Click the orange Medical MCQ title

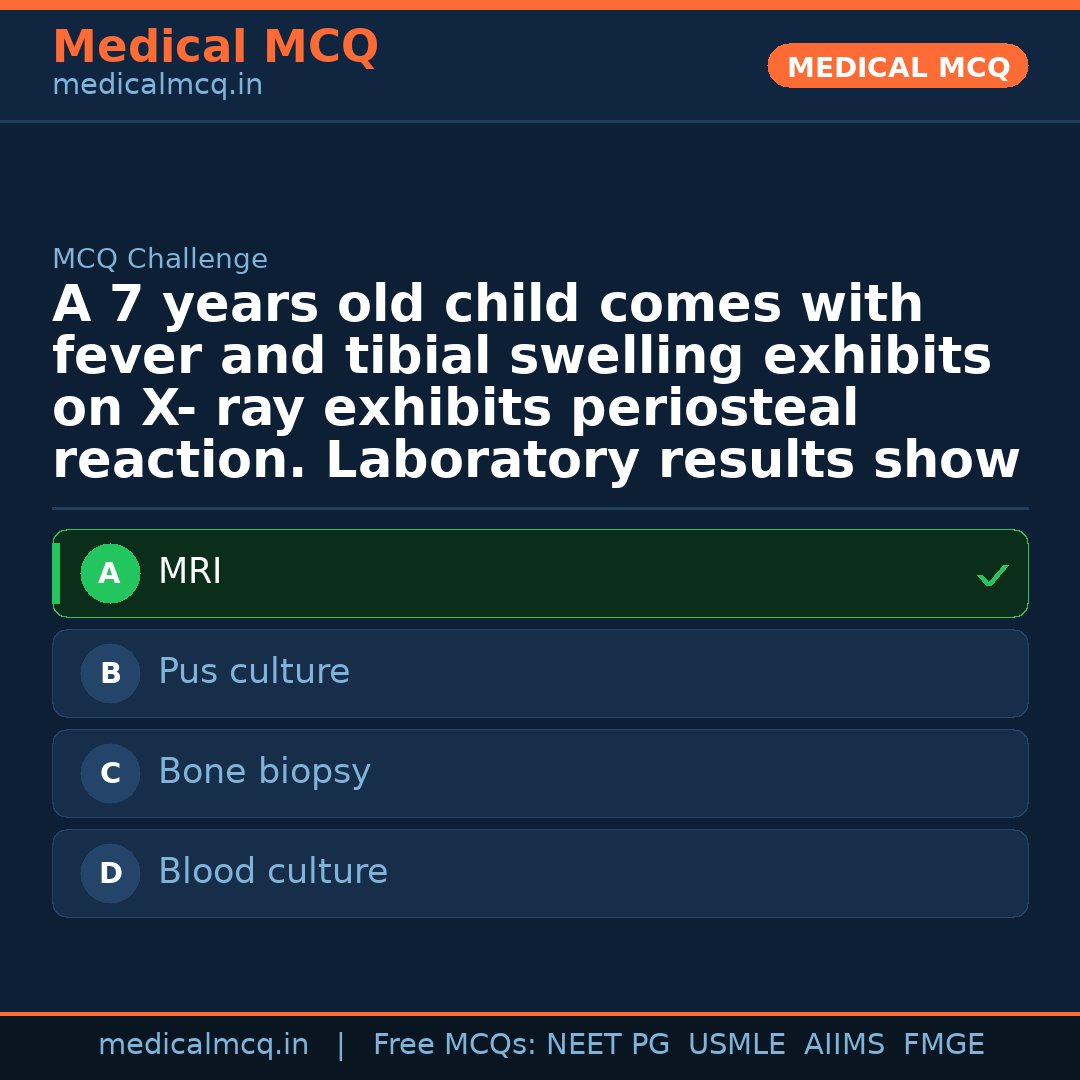click(215, 47)
